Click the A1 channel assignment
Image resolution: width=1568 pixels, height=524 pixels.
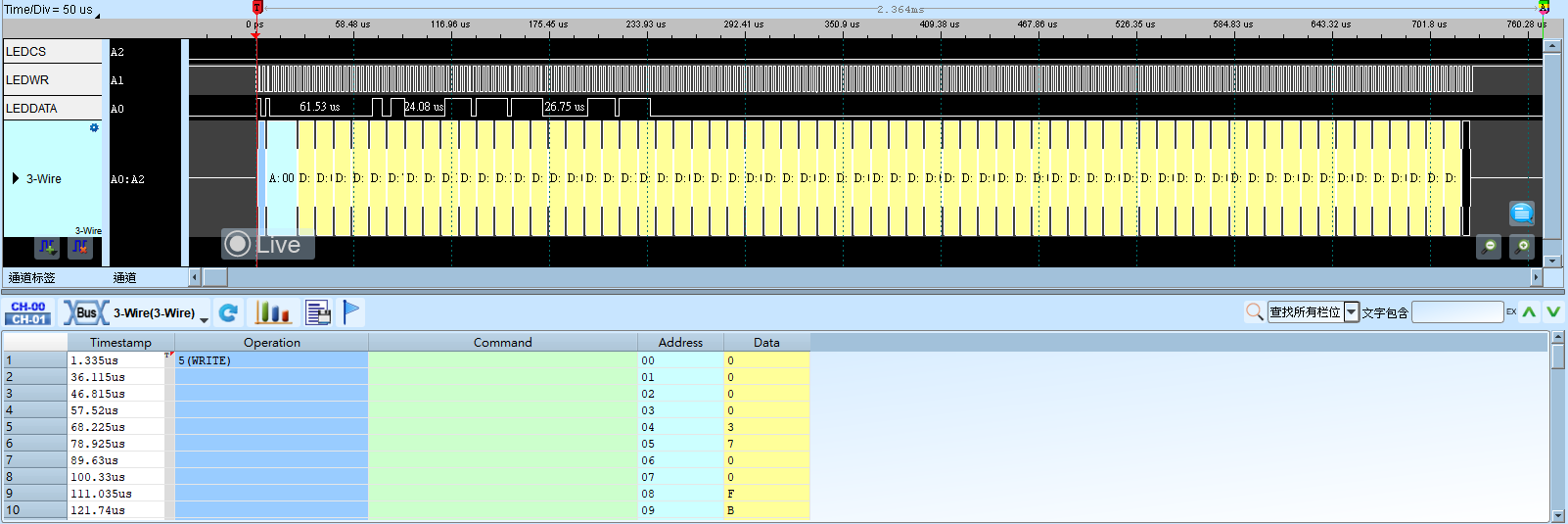pos(117,80)
